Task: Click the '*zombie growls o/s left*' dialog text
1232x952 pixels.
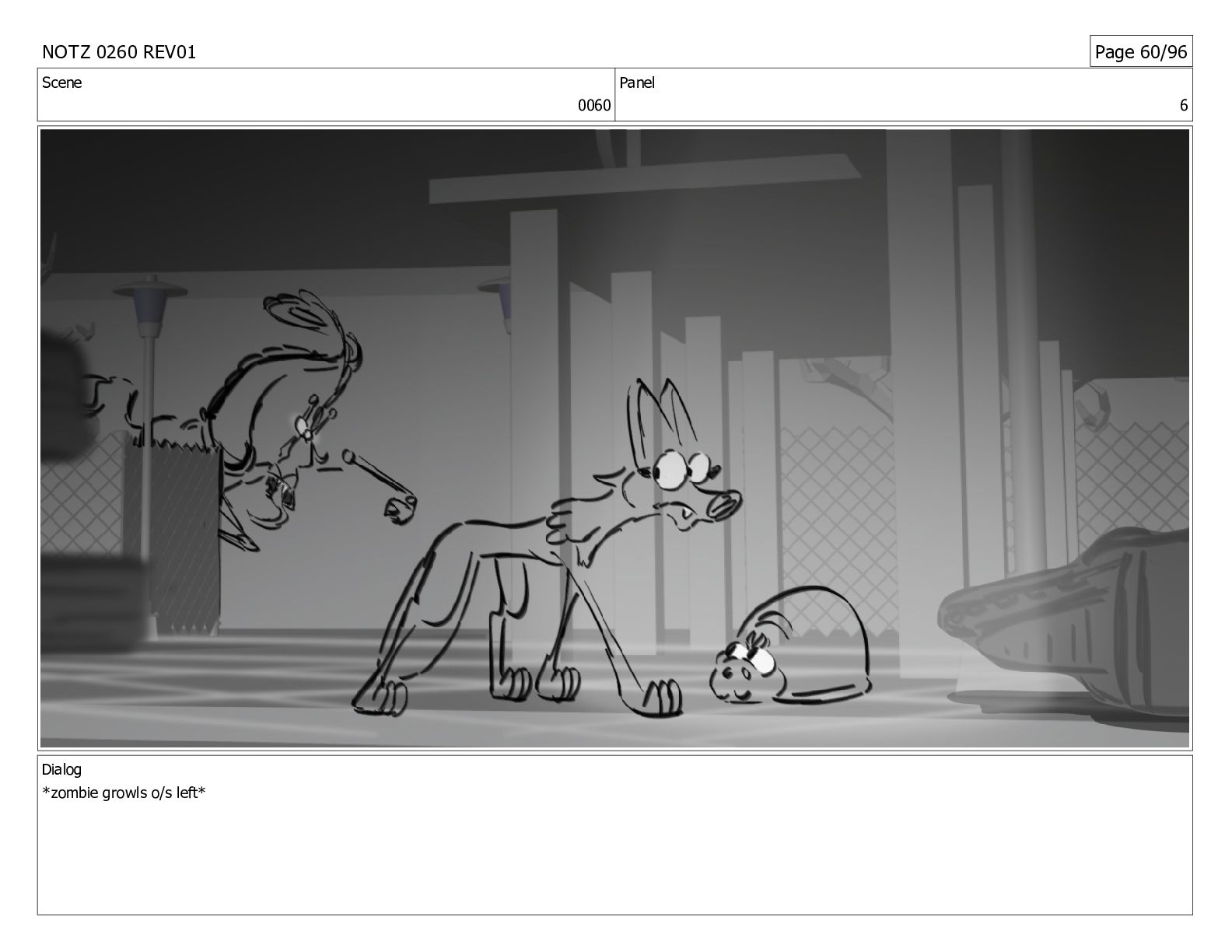Action: [x=124, y=793]
